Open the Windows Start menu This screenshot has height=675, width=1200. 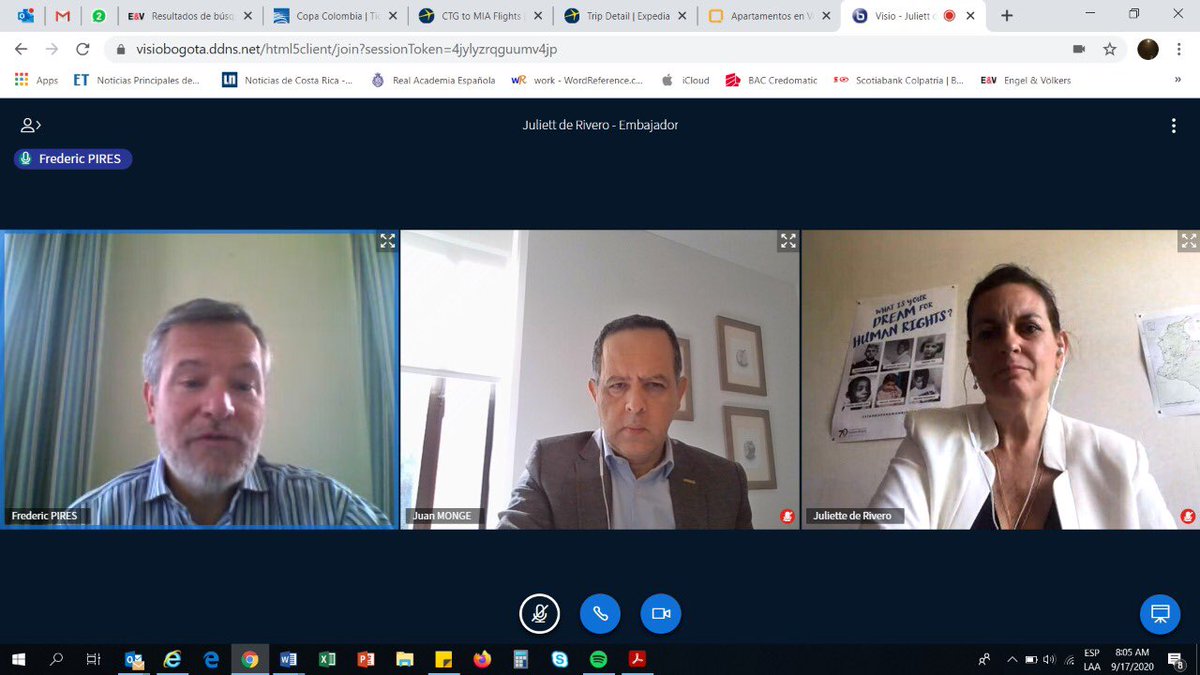pyautogui.click(x=18, y=659)
